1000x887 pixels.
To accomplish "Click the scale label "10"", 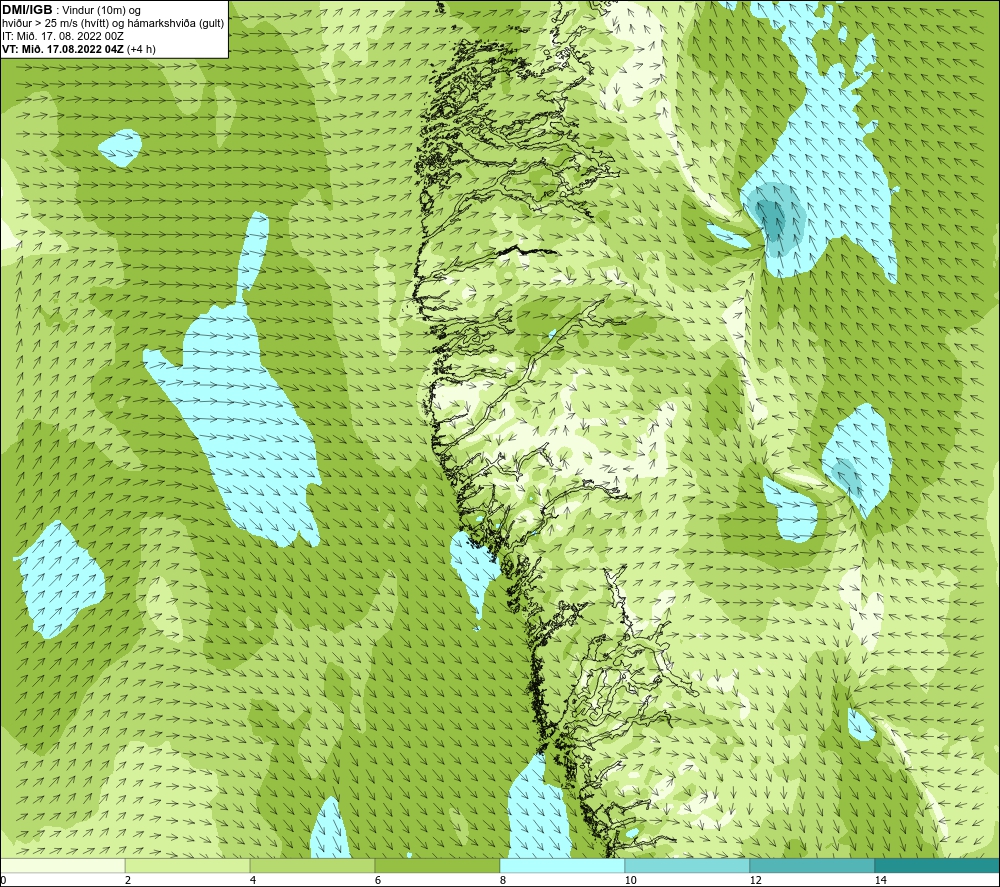I will coord(631,881).
